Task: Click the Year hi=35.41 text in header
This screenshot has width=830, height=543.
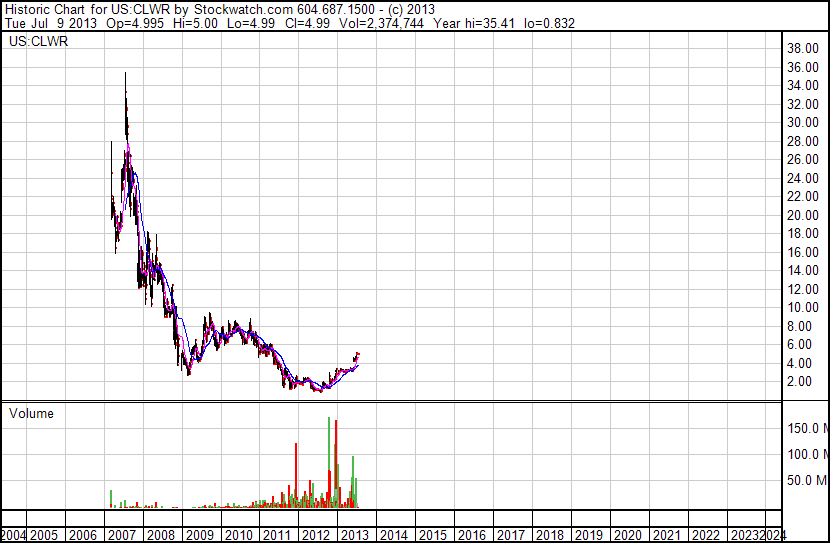Action: coord(474,23)
